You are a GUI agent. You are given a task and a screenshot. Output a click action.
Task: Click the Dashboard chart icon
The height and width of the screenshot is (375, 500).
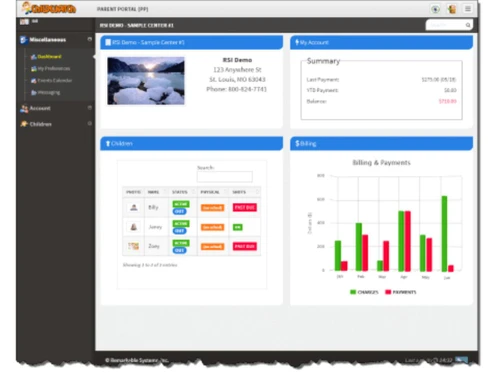33,57
